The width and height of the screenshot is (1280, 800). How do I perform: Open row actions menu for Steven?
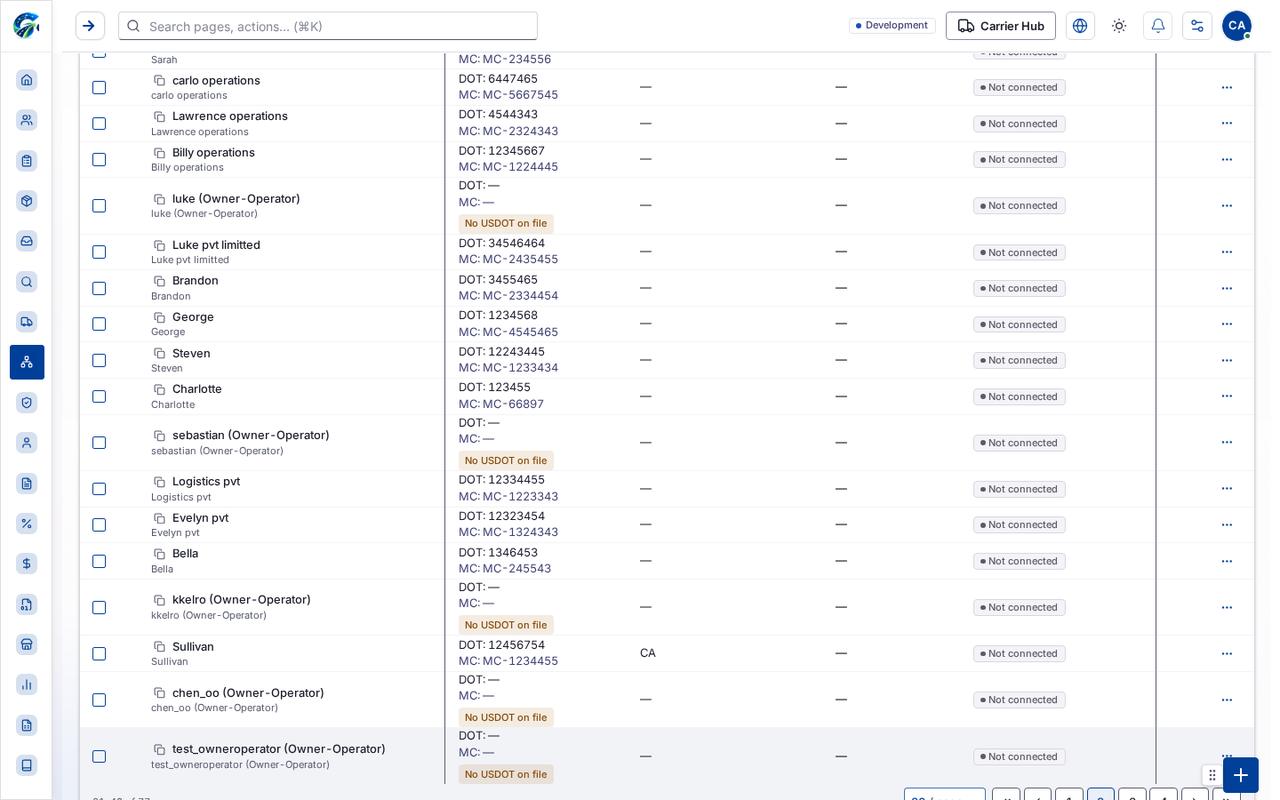point(1227,360)
